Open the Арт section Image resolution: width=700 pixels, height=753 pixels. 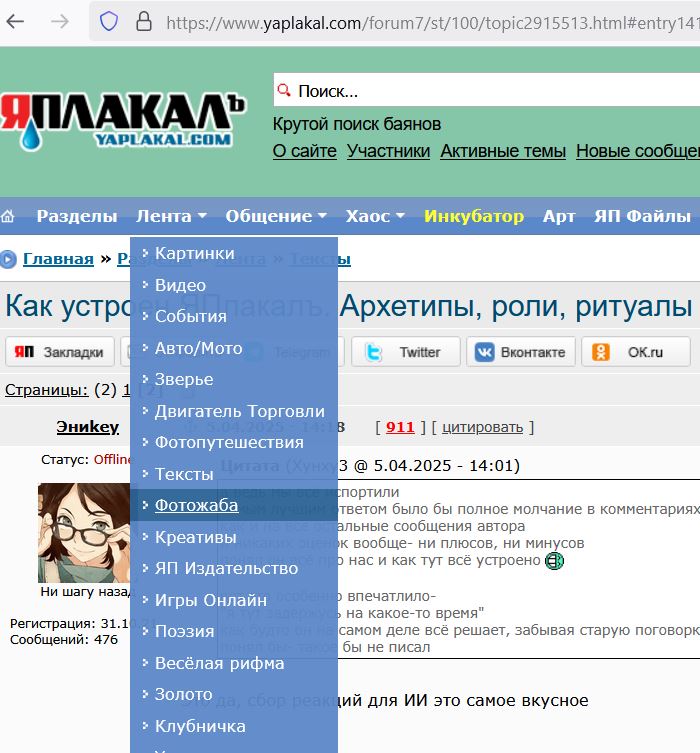(559, 216)
